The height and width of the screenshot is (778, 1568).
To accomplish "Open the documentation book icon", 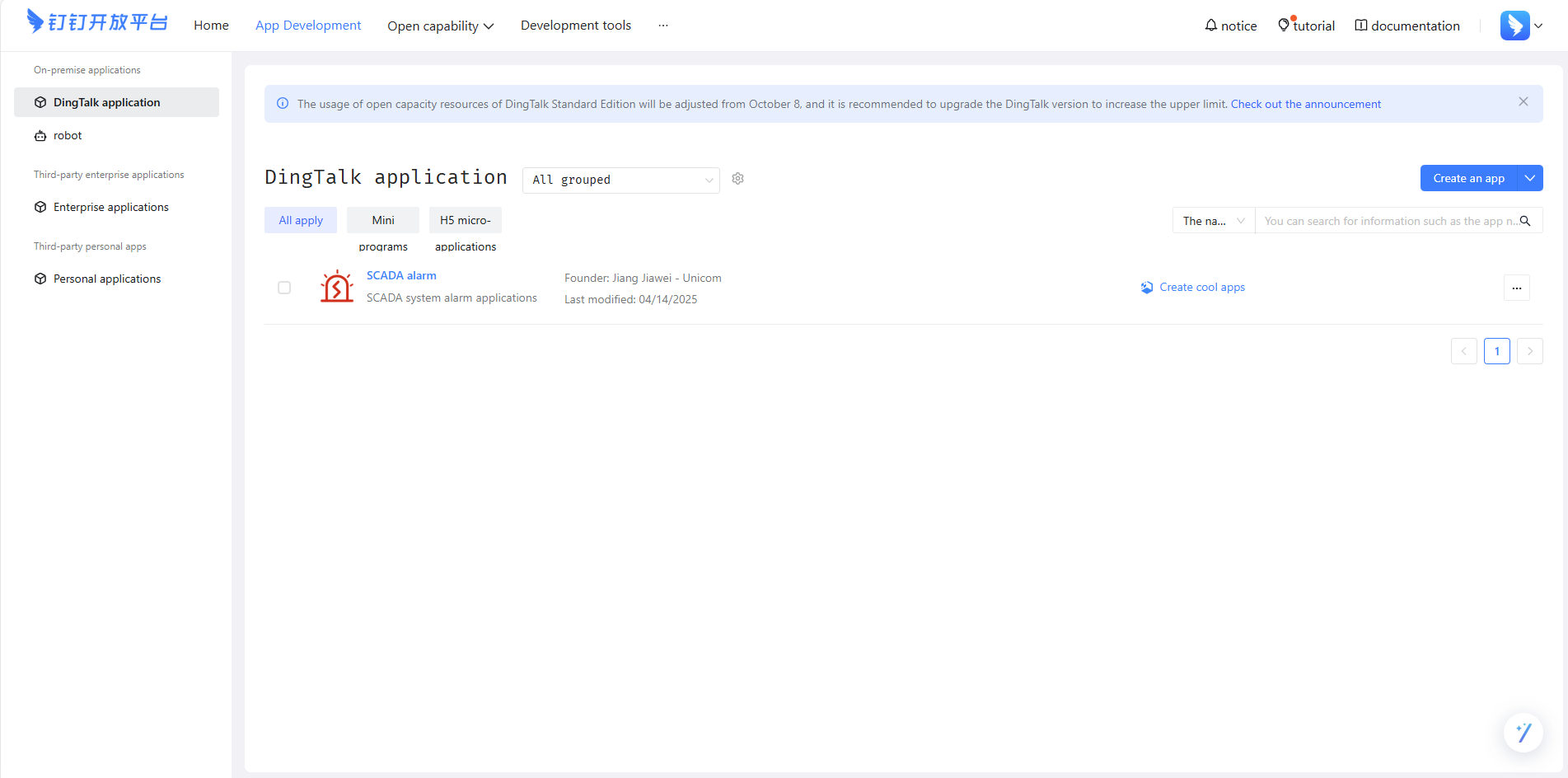I will click(x=1361, y=26).
